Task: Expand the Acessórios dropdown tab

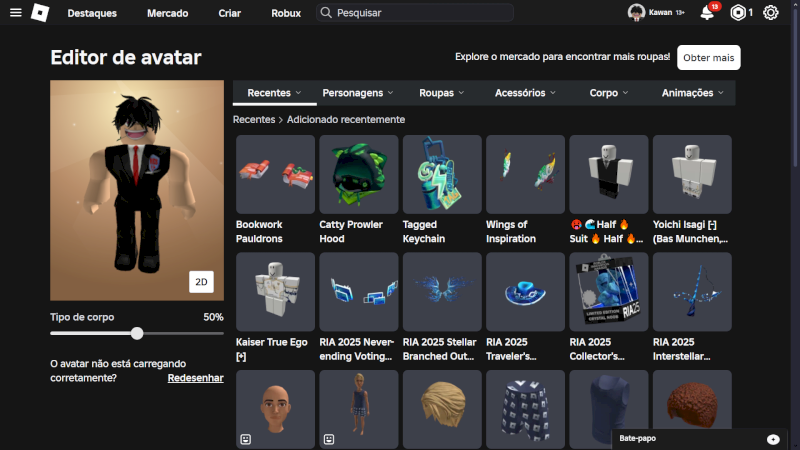Action: tap(525, 93)
